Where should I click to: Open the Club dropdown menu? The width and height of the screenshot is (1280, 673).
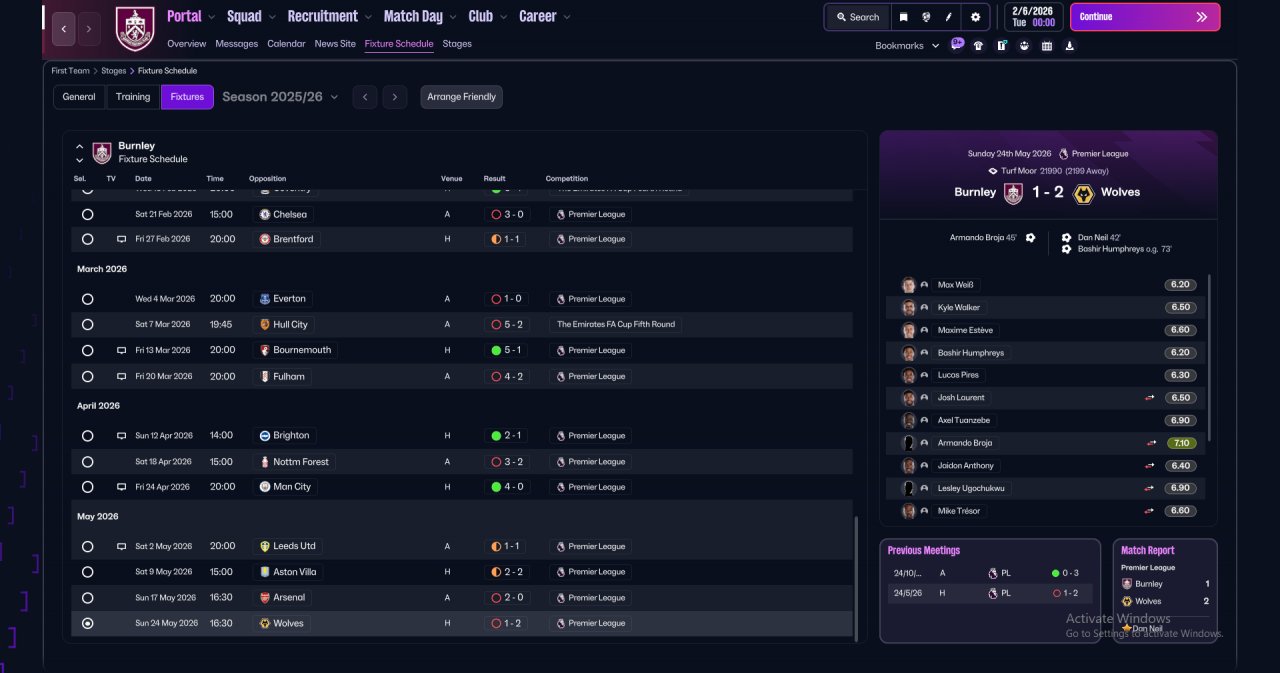pos(487,16)
